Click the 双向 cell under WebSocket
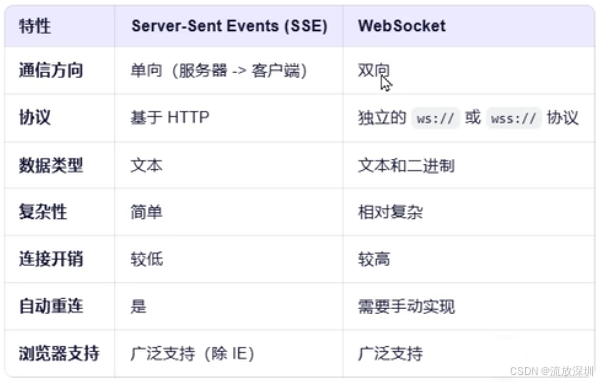 tap(374, 70)
